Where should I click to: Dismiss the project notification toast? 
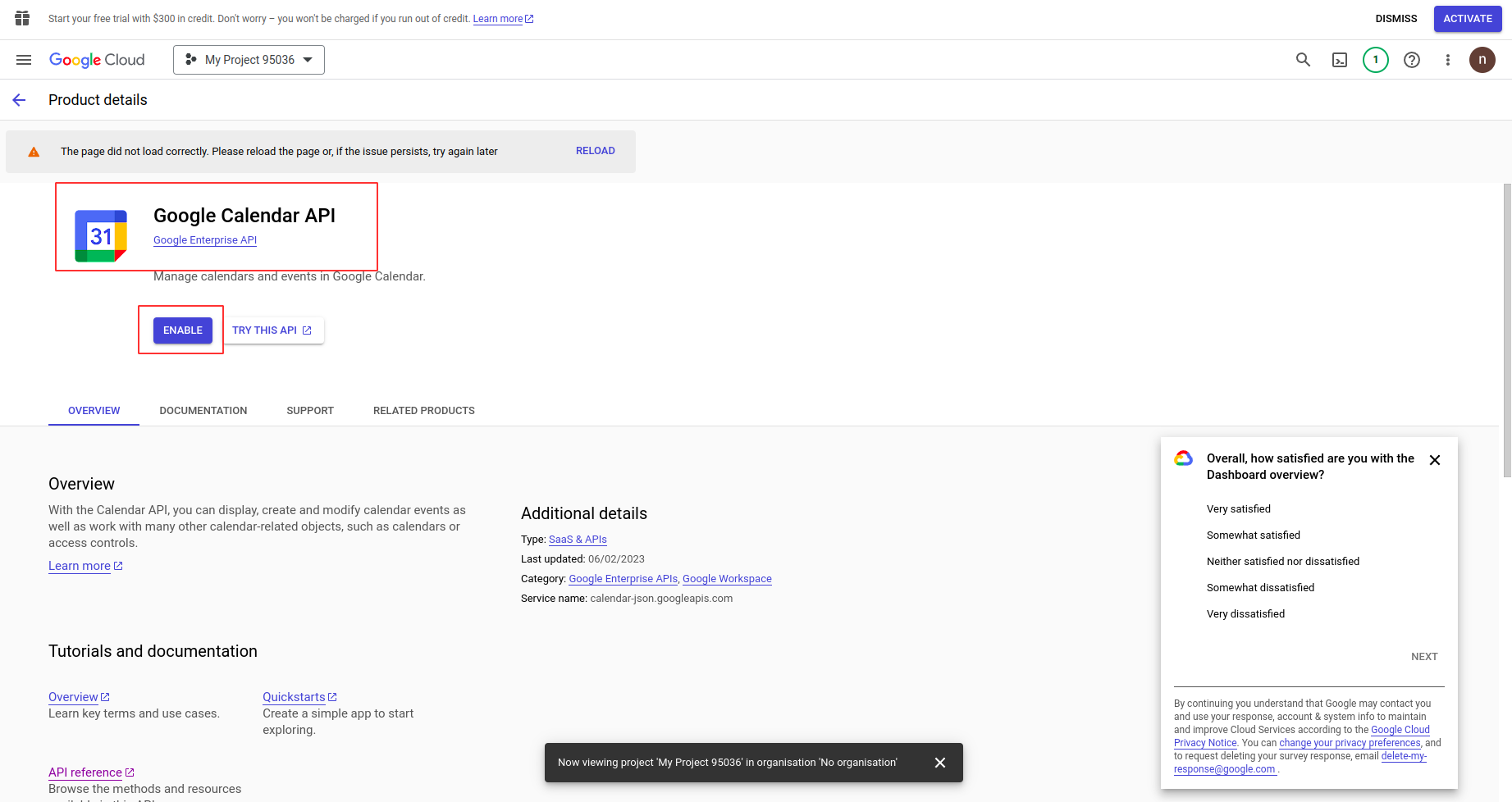click(x=940, y=763)
